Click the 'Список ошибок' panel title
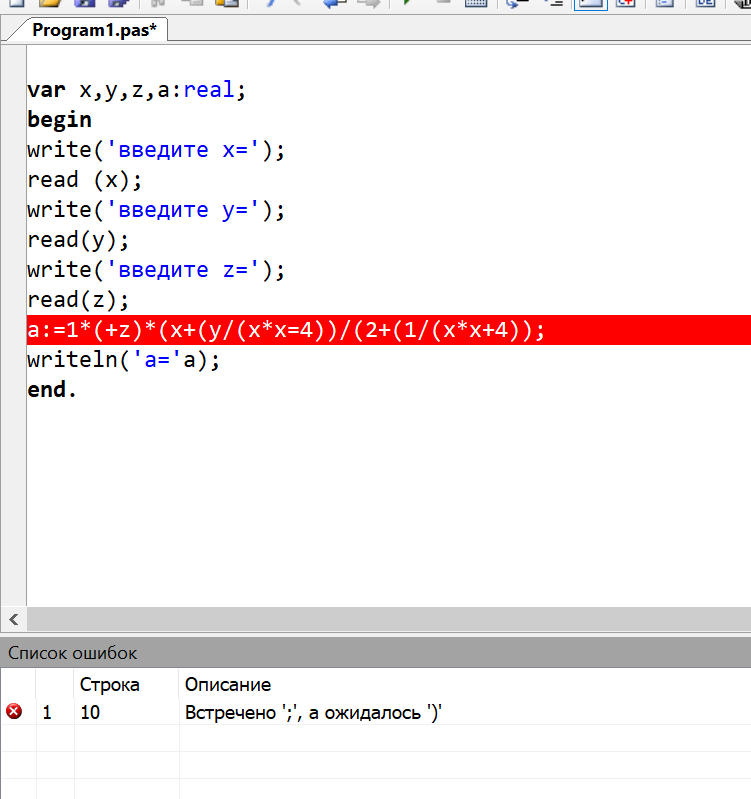 [x=72, y=653]
